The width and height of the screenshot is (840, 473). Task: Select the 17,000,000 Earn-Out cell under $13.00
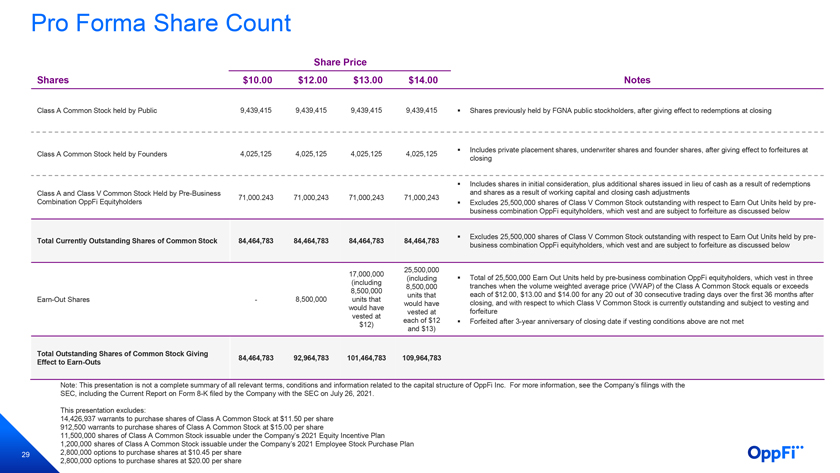pos(366,299)
